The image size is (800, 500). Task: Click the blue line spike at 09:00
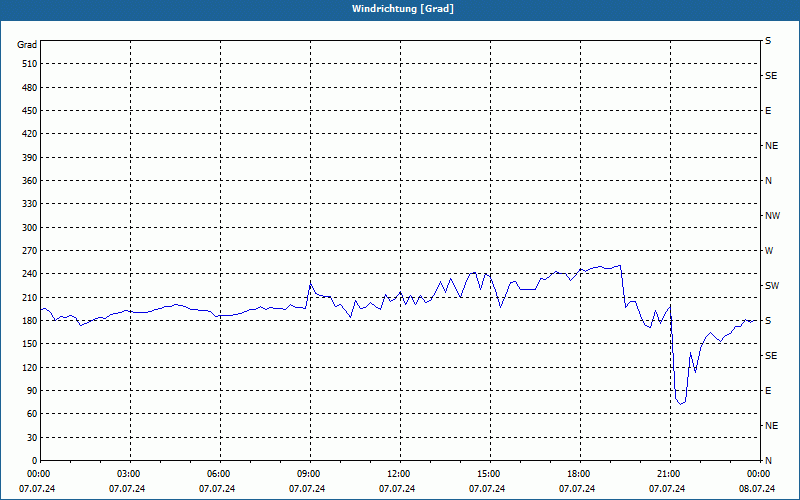coord(310,282)
